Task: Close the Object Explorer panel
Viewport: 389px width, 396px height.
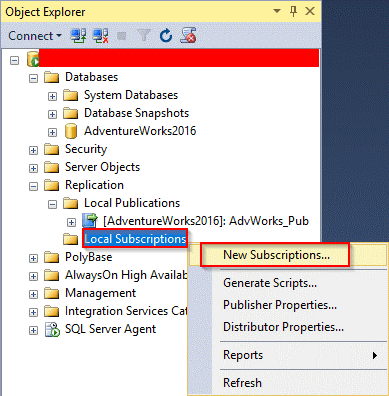Action: (x=310, y=11)
